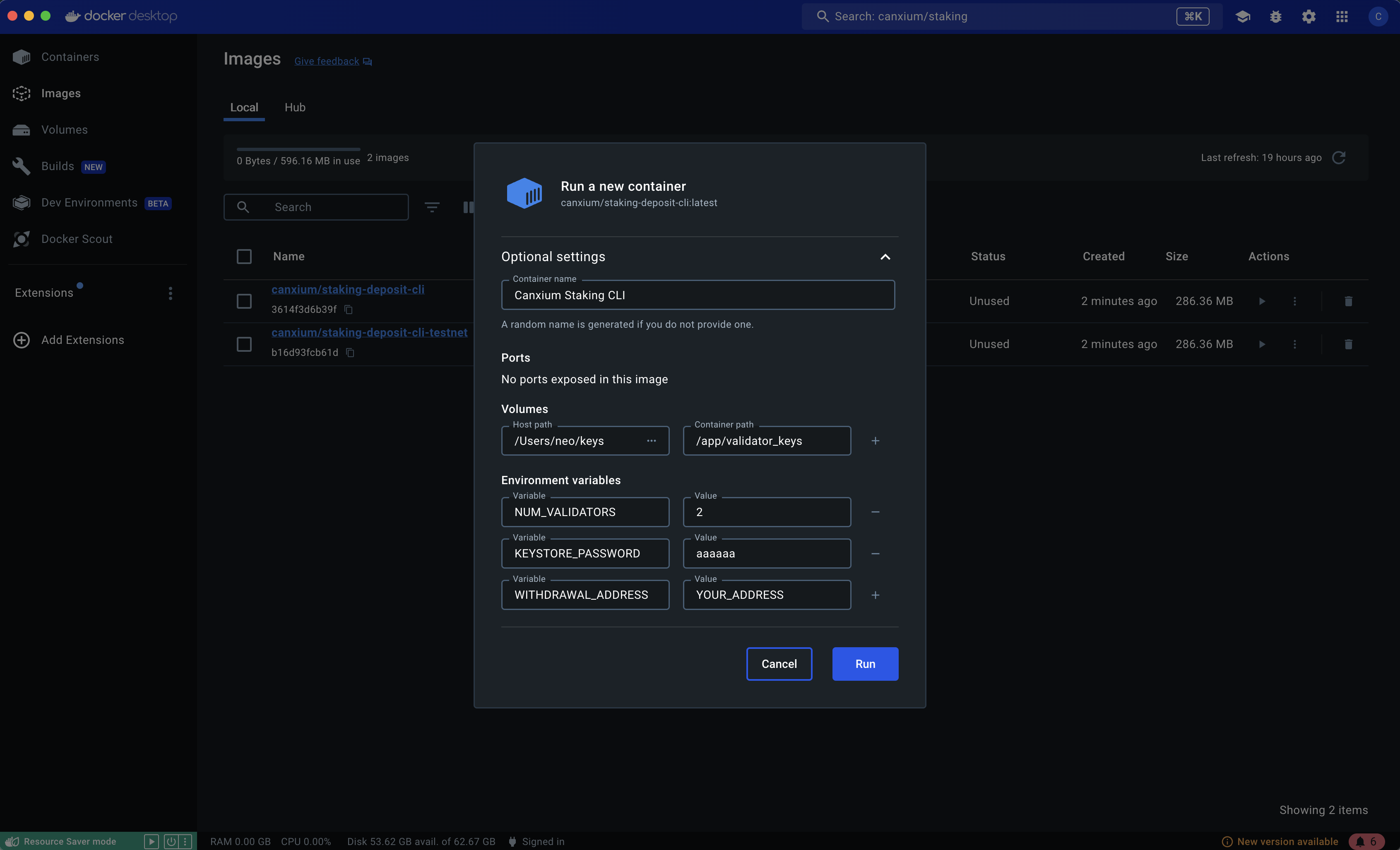Viewport: 1400px width, 850px height.
Task: Check staking-deposit-cli-testnet row checkbox
Action: pos(244,344)
